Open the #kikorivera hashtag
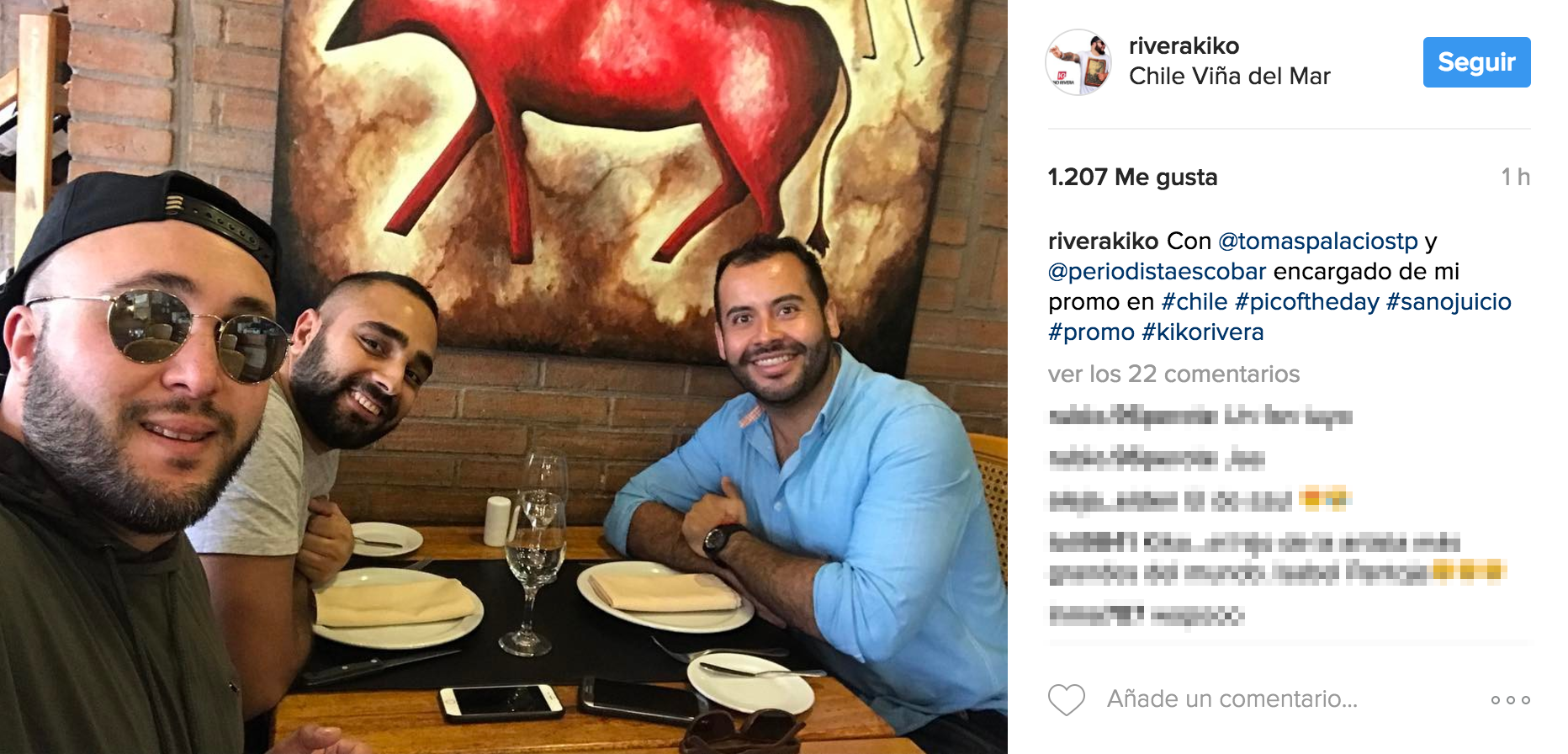 point(1202,332)
